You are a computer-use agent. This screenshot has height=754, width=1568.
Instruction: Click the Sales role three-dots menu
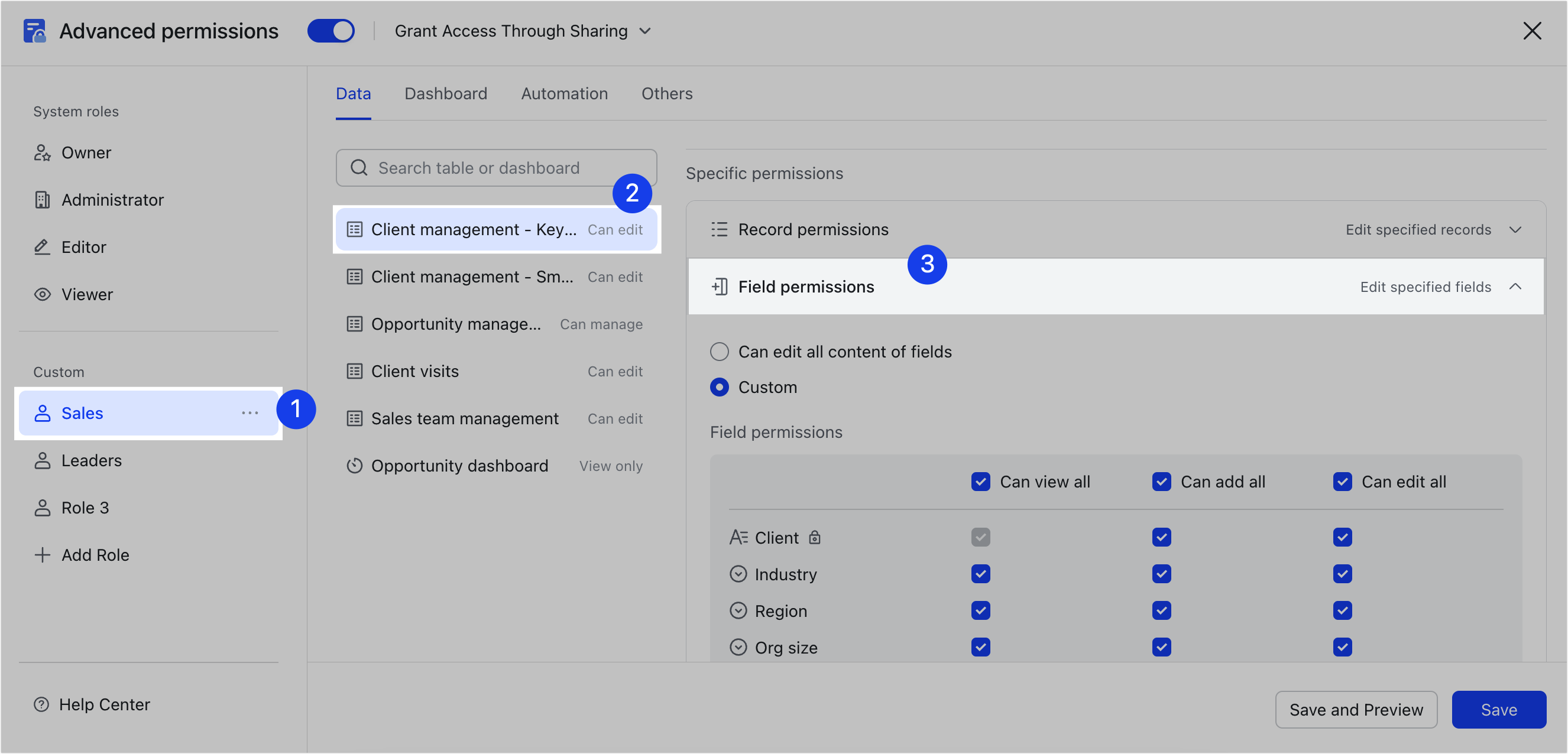pyautogui.click(x=250, y=413)
